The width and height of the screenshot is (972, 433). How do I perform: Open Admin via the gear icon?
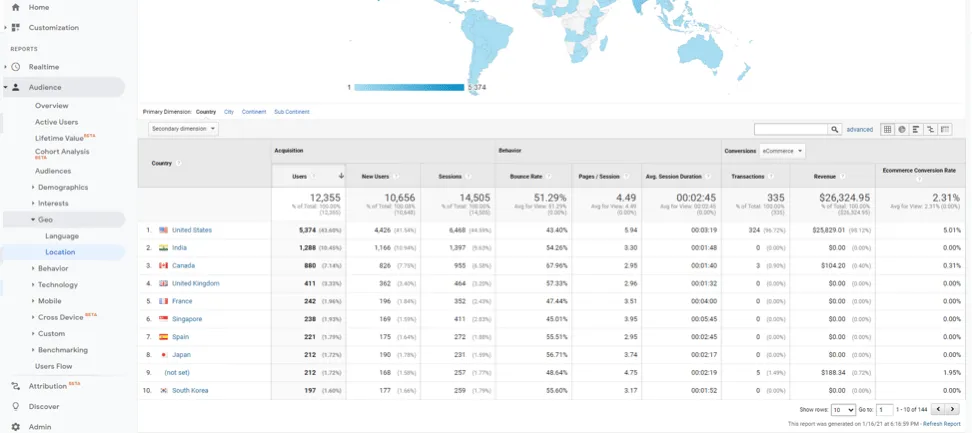tap(15, 426)
